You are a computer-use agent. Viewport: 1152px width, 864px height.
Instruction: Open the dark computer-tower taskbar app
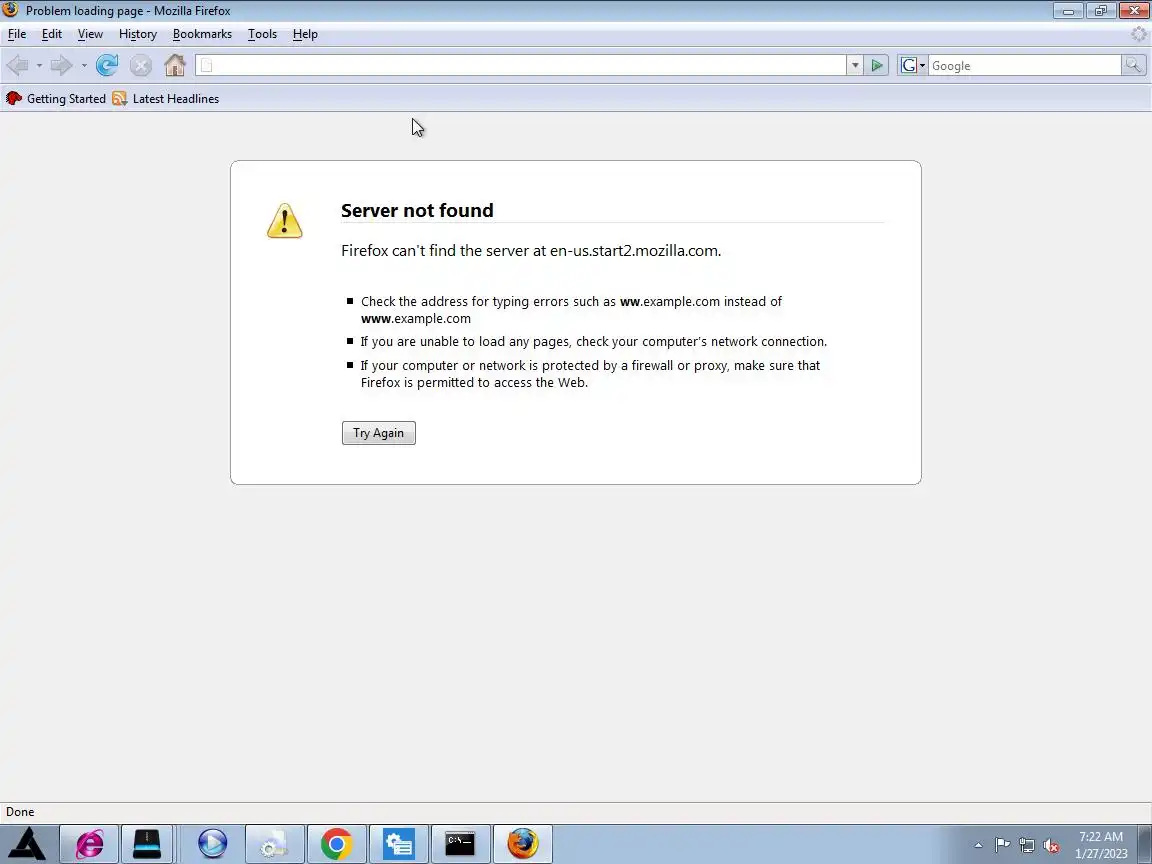[x=147, y=843]
